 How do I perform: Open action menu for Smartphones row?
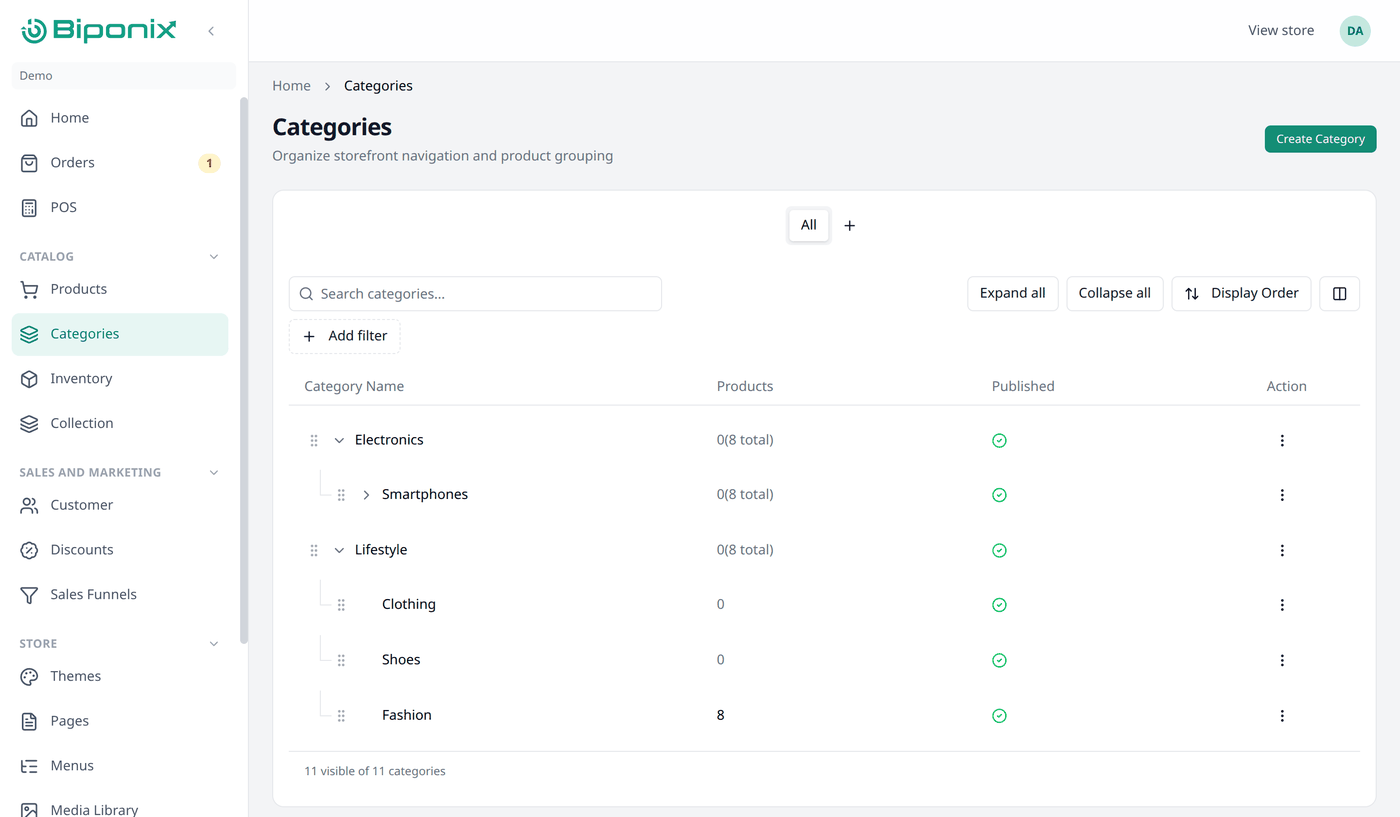[x=1282, y=495]
